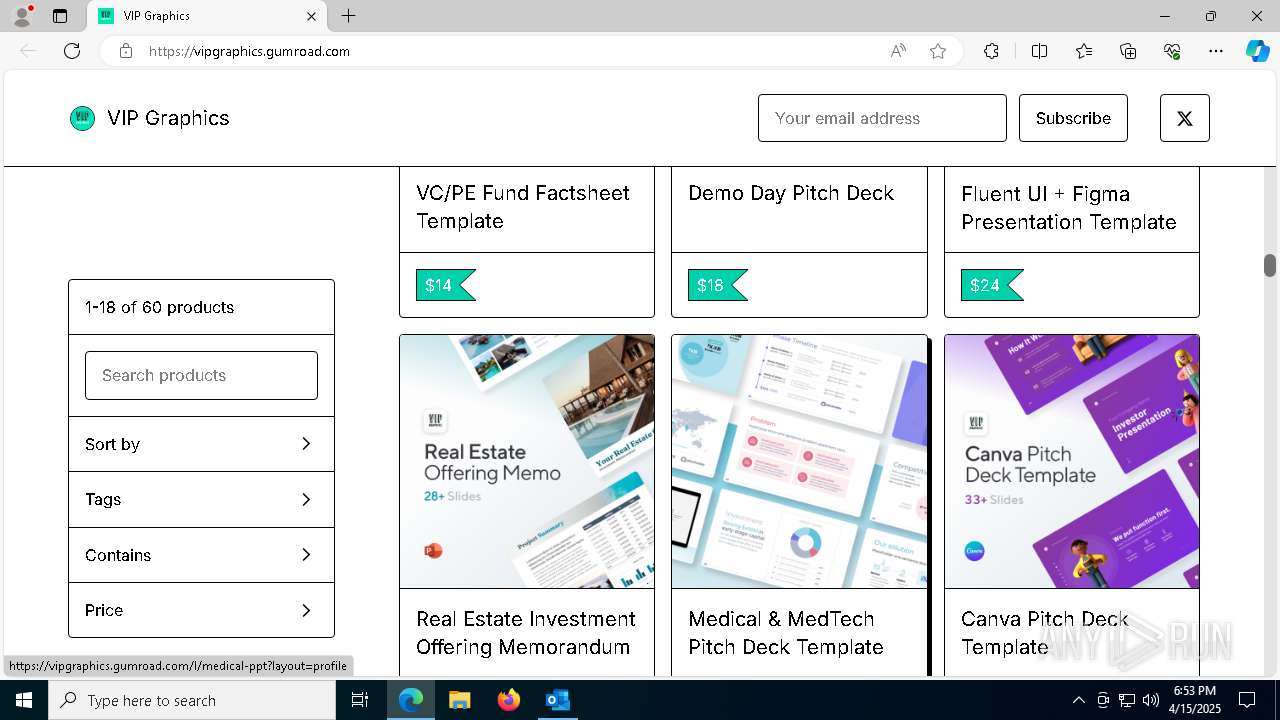Open Real Estate Investment Offering Memorandum title
Viewport: 1280px width, 720px height.
526,633
